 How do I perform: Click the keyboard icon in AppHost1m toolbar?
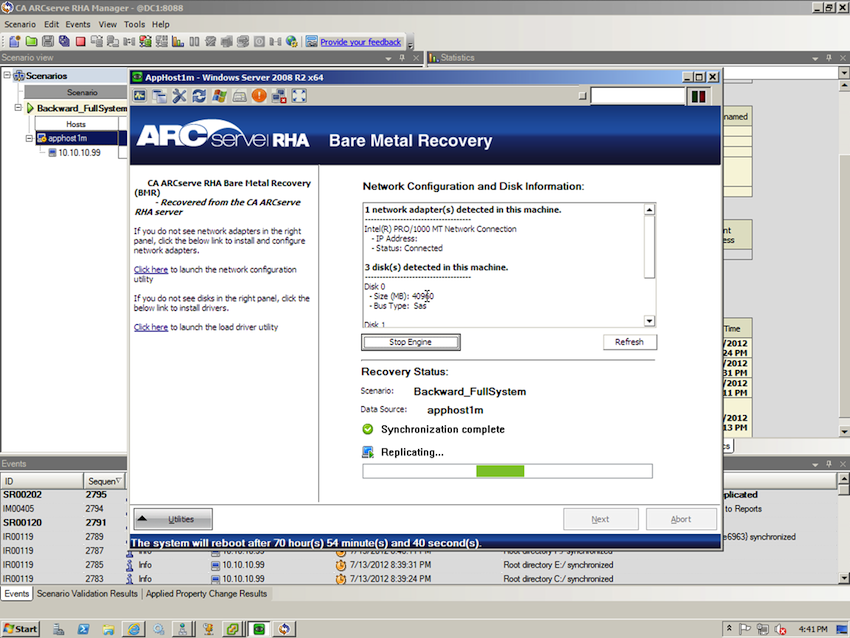(239, 96)
